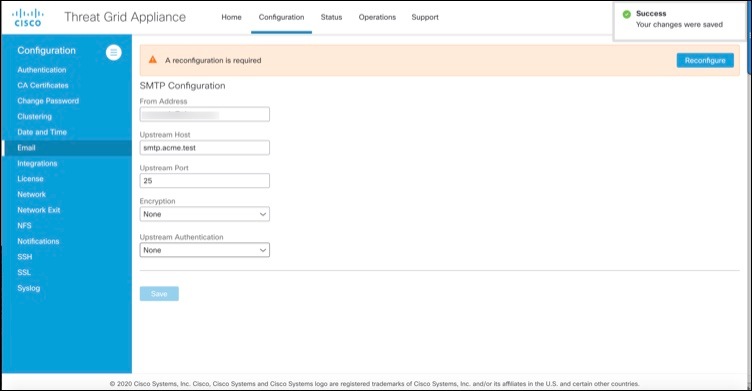This screenshot has width=752, height=391.
Task: Open the Support menu
Action: [x=425, y=17]
